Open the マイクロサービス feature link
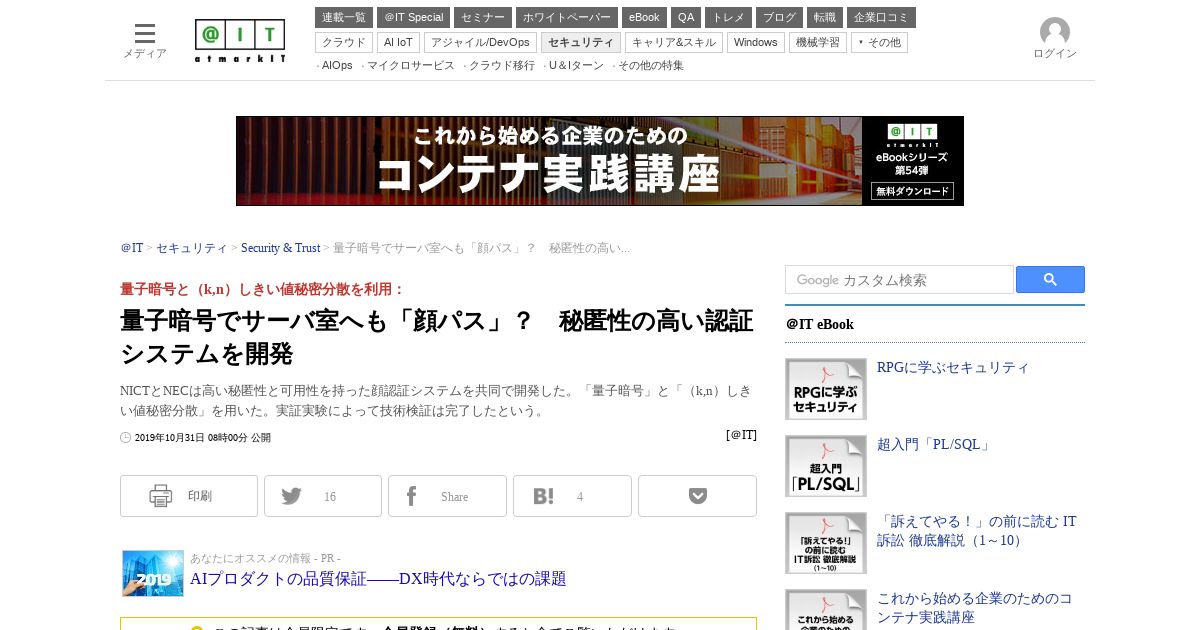1200x630 pixels. (410, 65)
